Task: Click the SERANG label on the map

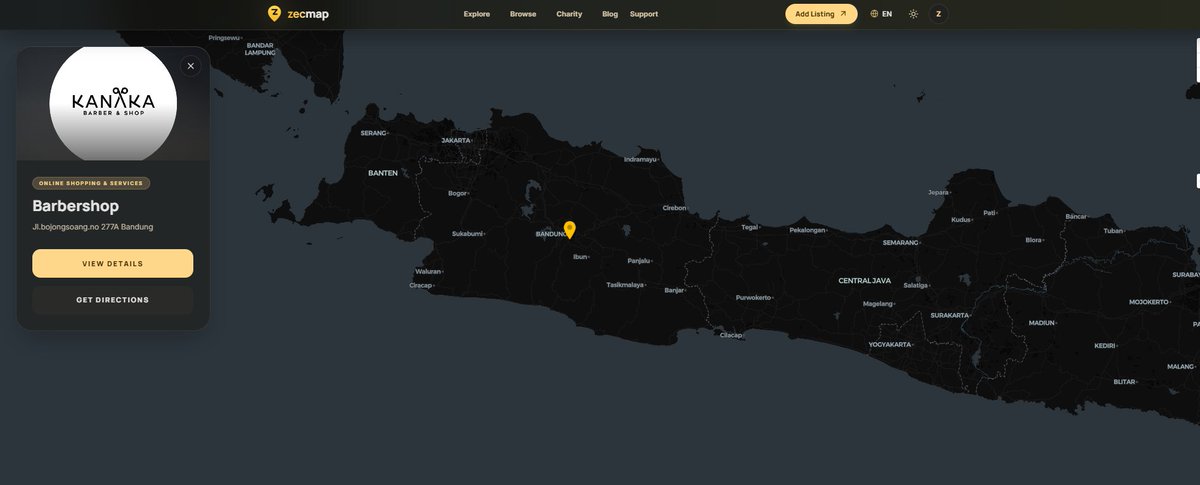Action: point(373,133)
